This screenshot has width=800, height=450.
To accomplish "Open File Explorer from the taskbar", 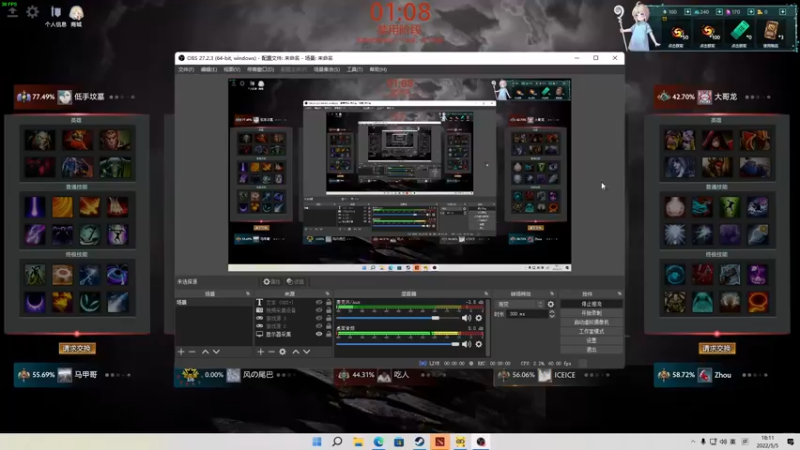I will [358, 442].
